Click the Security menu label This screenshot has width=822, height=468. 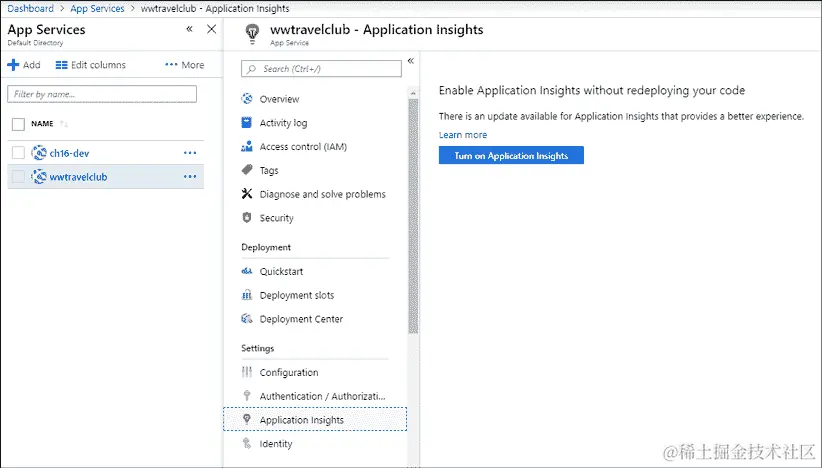(277, 218)
